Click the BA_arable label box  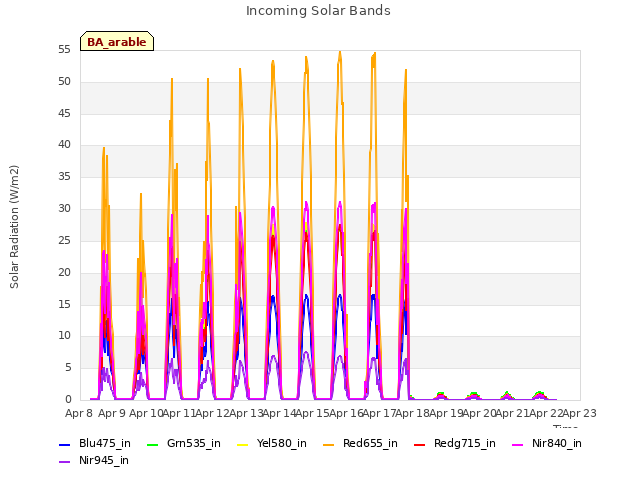[117, 41]
